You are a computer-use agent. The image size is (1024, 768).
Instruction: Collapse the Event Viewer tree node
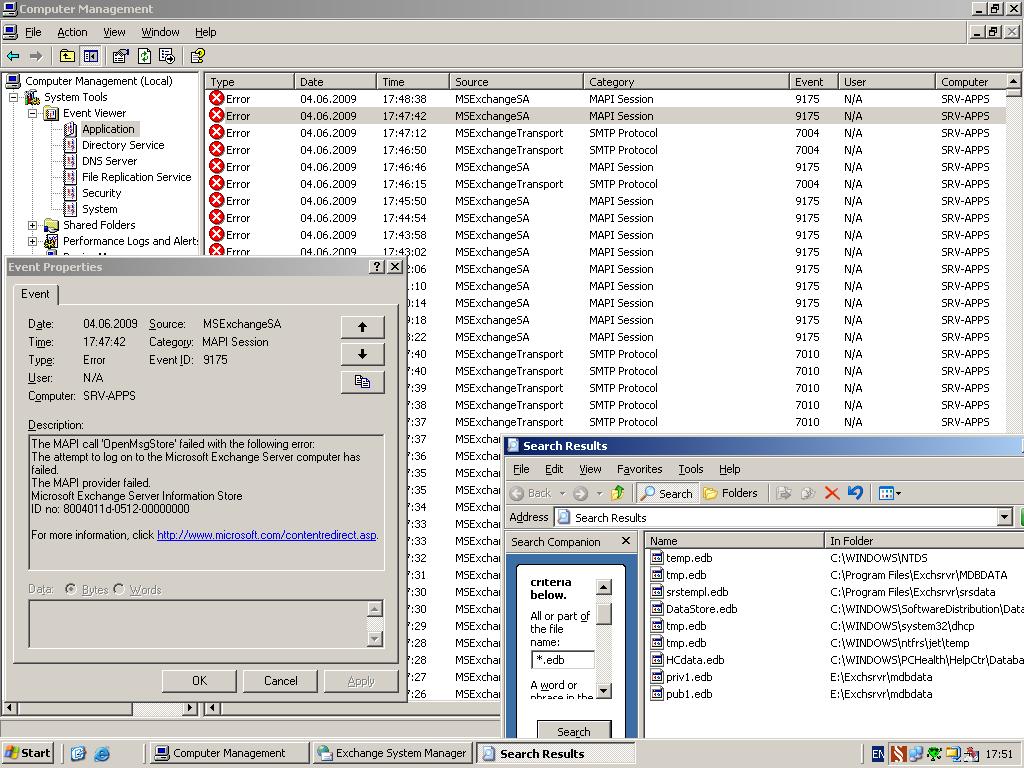32,113
